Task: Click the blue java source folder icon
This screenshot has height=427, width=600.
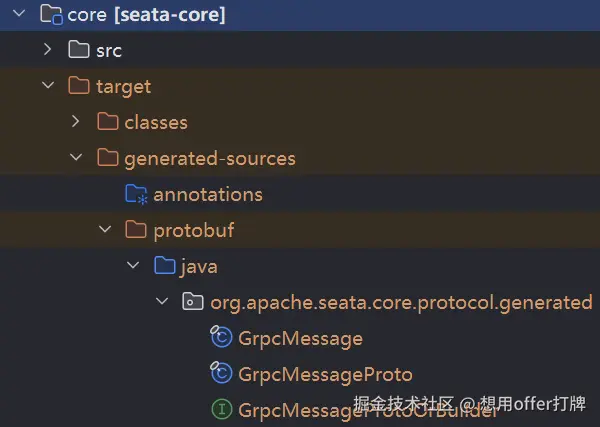Action: tap(164, 266)
